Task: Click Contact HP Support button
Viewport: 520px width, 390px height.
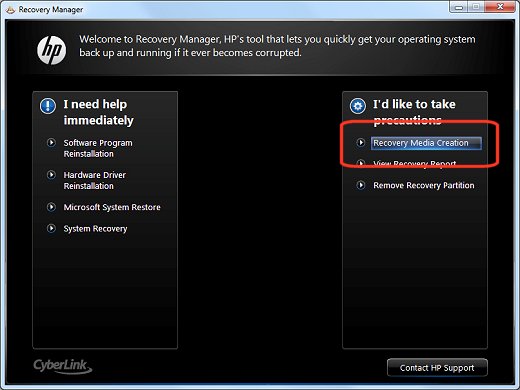Action: click(x=437, y=368)
